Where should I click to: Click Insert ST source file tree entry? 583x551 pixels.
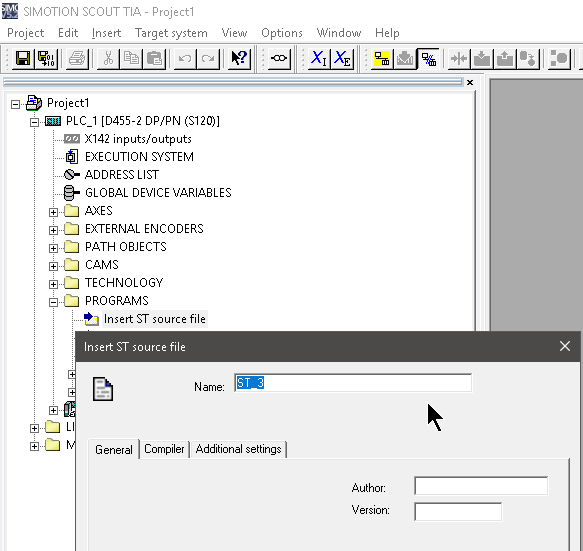tap(155, 319)
